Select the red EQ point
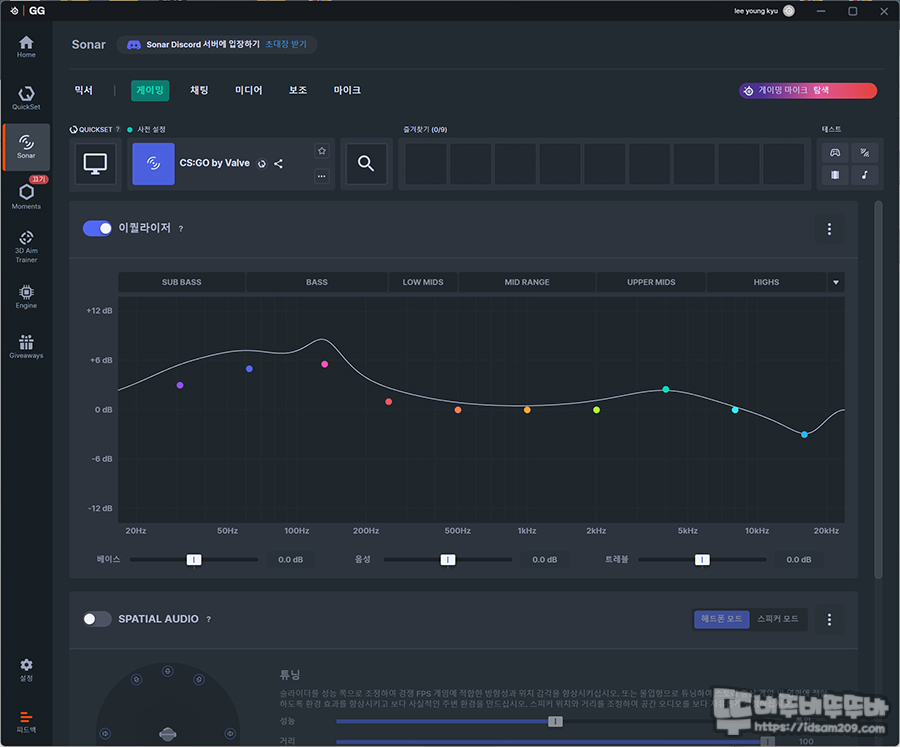Image resolution: width=900 pixels, height=747 pixels. click(x=389, y=402)
